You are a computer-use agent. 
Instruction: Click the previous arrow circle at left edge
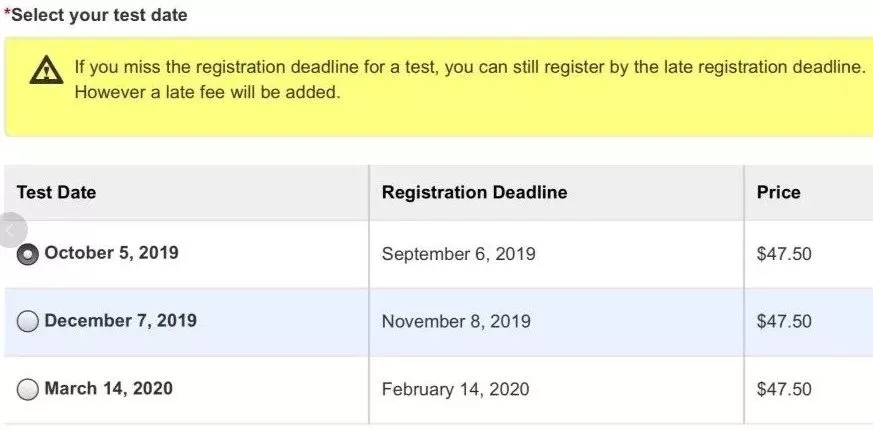[x=11, y=230]
